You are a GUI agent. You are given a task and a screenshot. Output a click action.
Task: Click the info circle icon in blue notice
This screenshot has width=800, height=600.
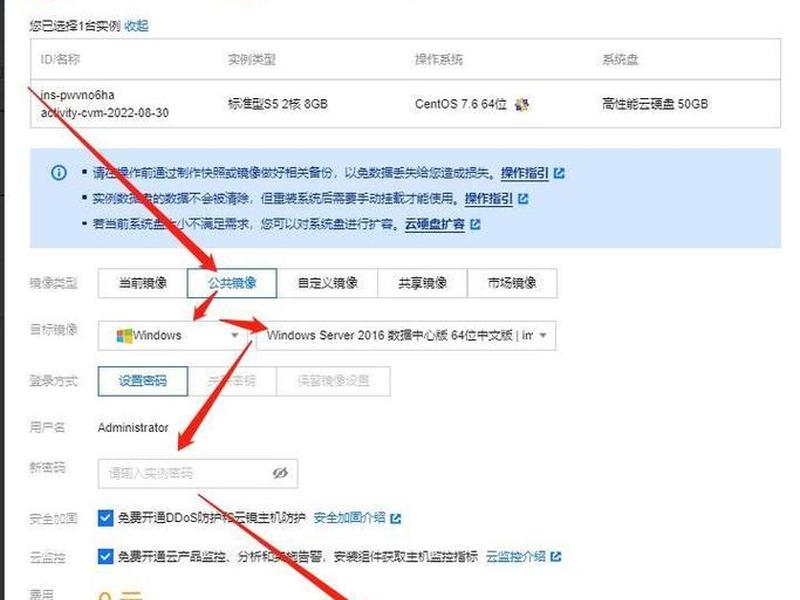[x=59, y=172]
